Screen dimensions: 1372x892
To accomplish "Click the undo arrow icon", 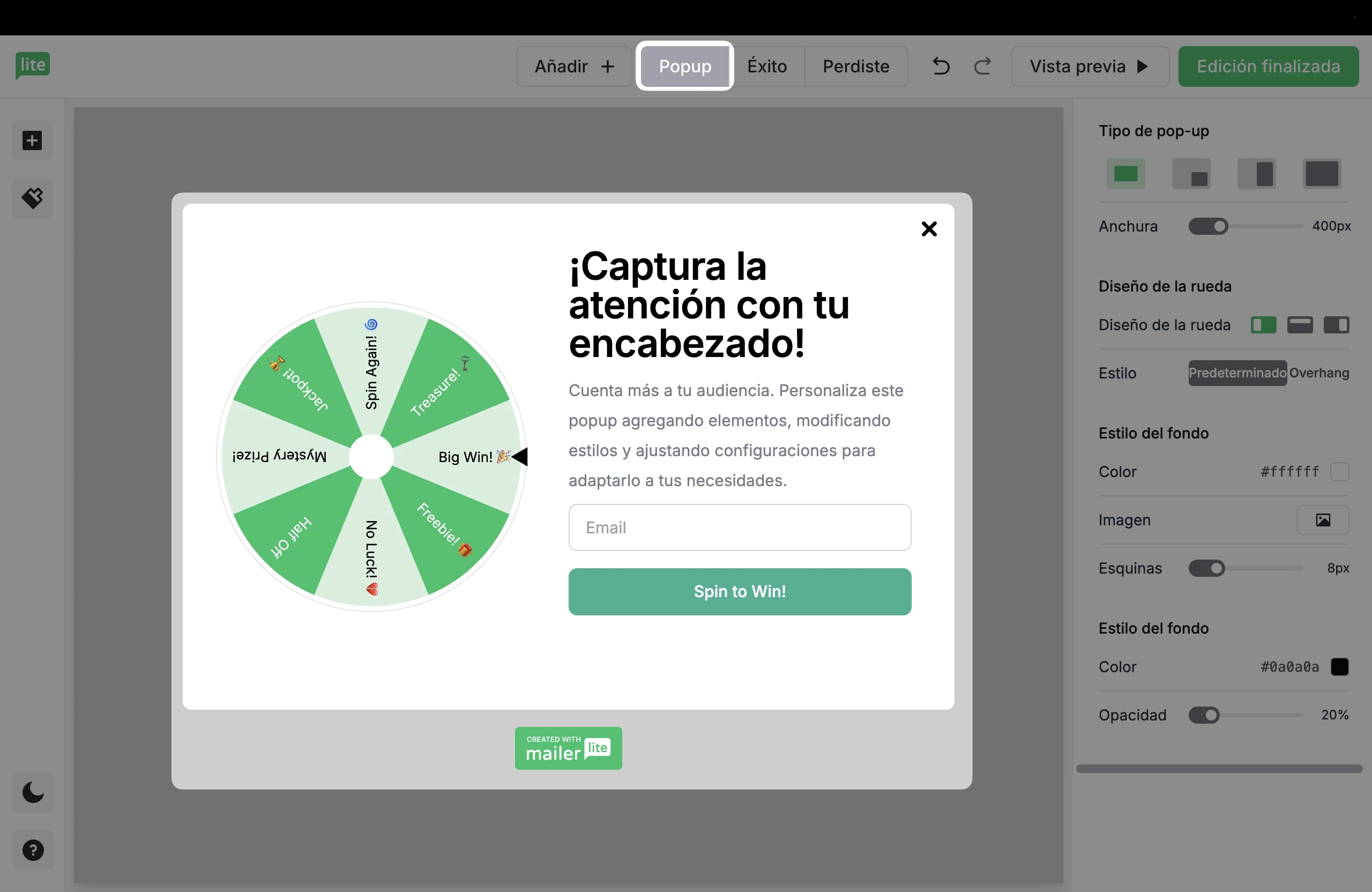I will coord(941,66).
